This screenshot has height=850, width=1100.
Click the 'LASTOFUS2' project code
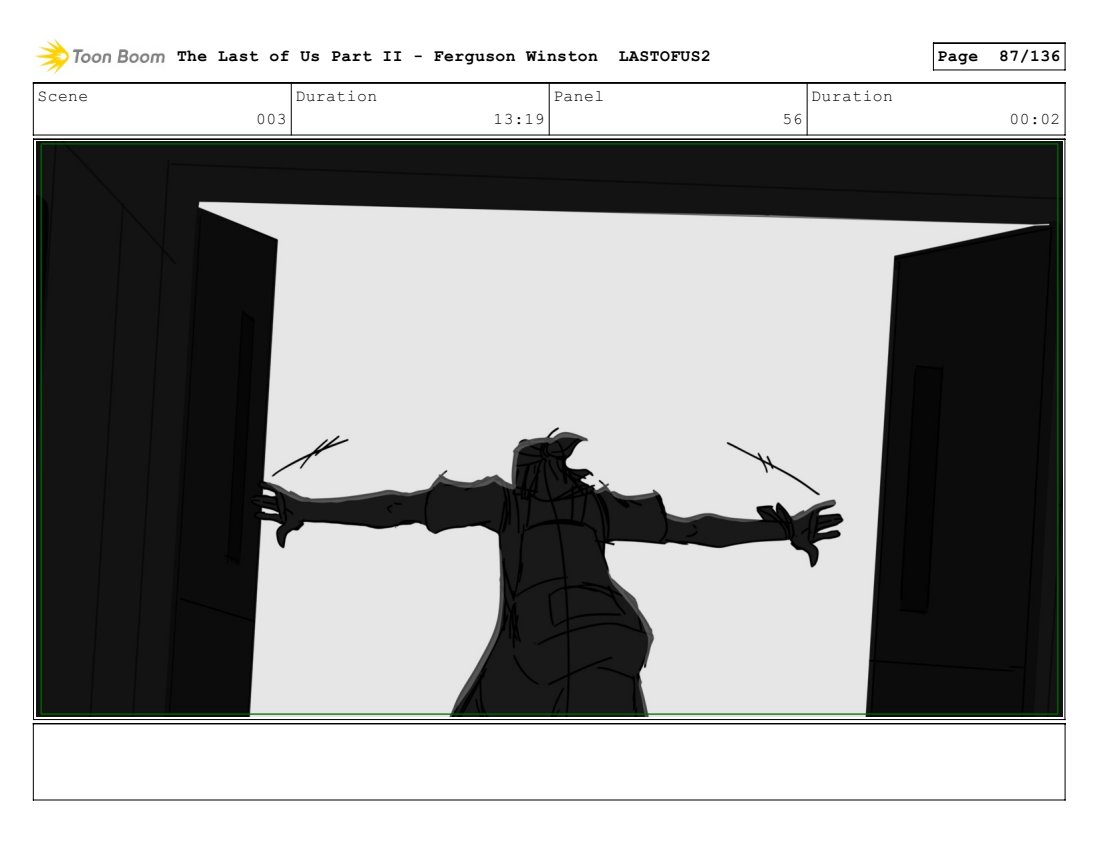pyautogui.click(x=664, y=56)
